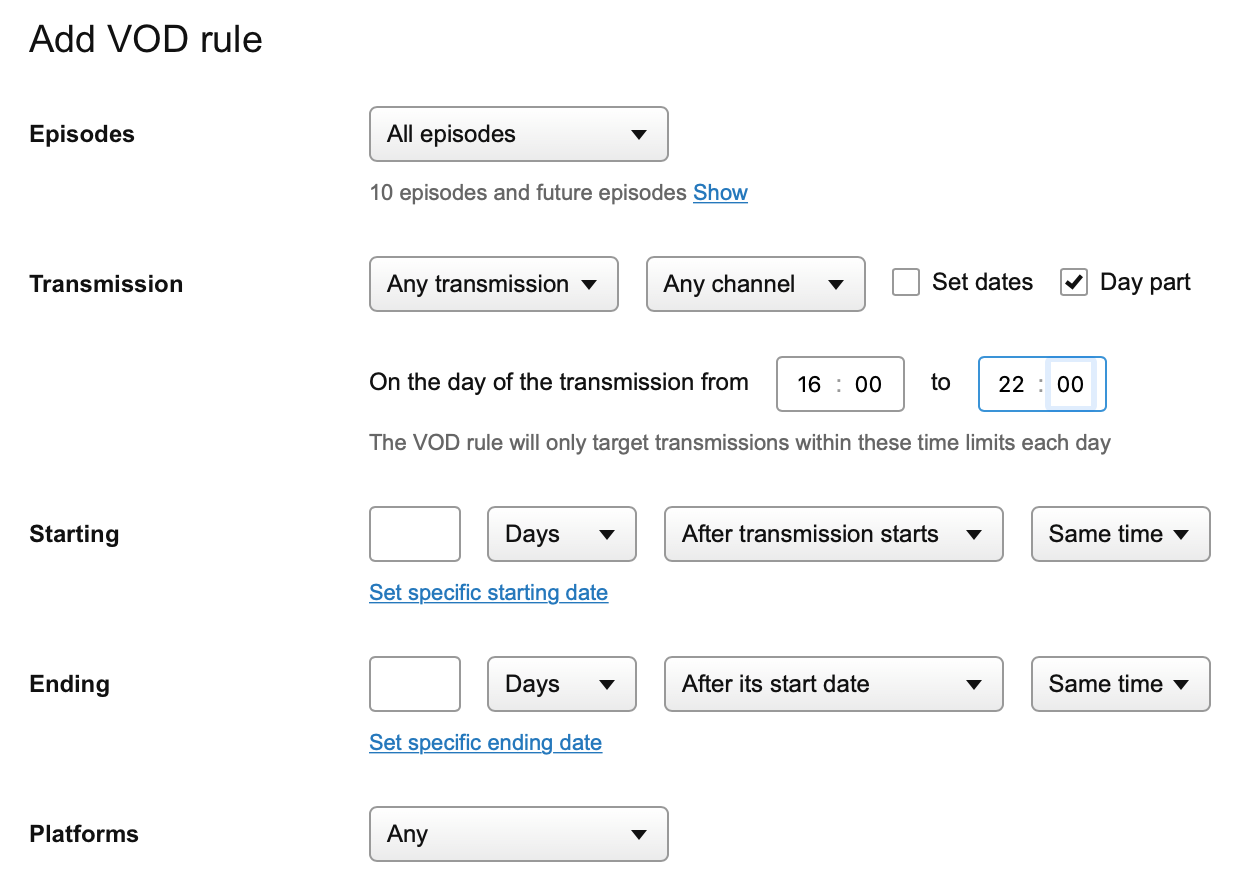The width and height of the screenshot is (1254, 894).
Task: Click the start minutes field after 16
Action: click(x=868, y=385)
